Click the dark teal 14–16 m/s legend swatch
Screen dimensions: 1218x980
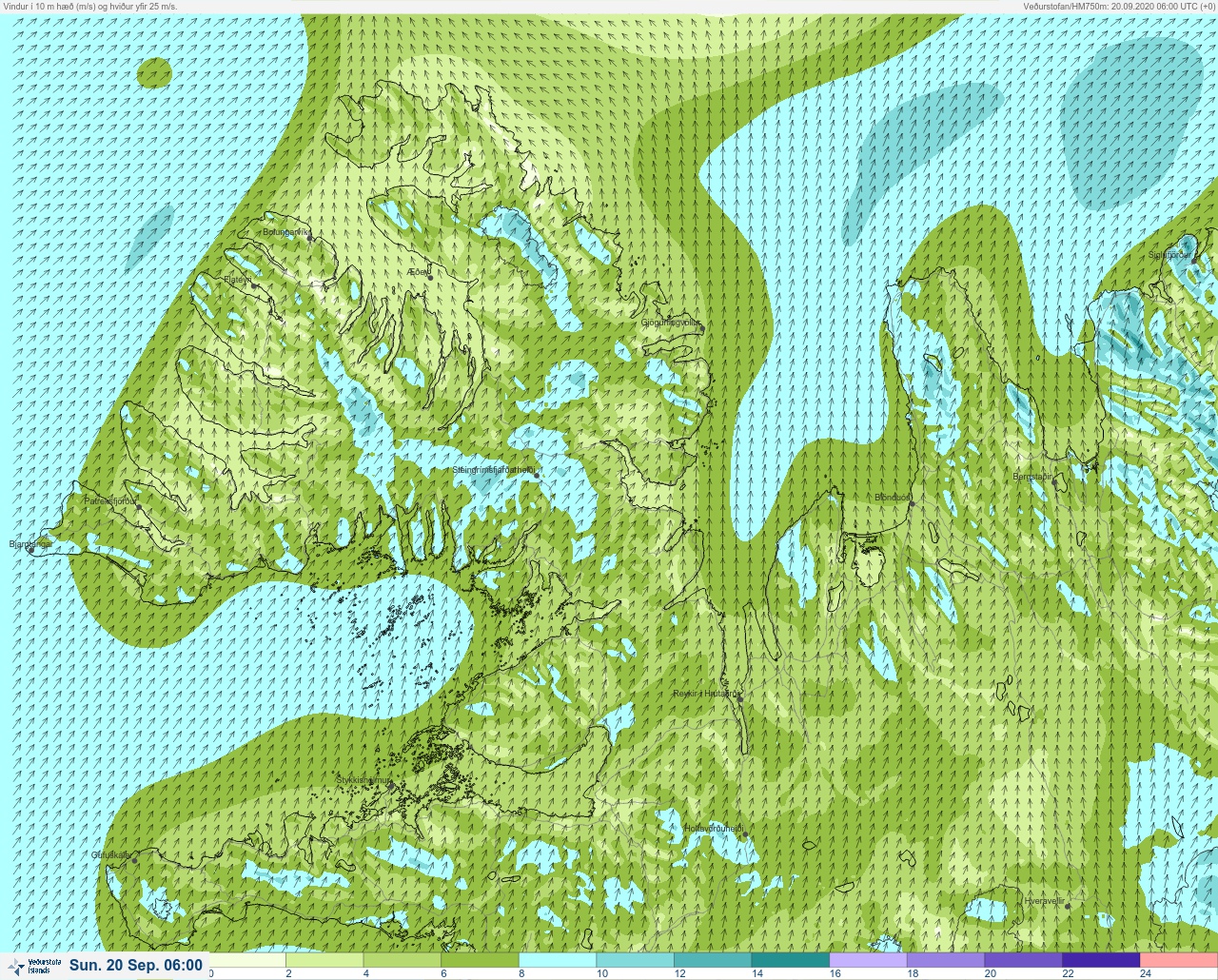tap(791, 960)
